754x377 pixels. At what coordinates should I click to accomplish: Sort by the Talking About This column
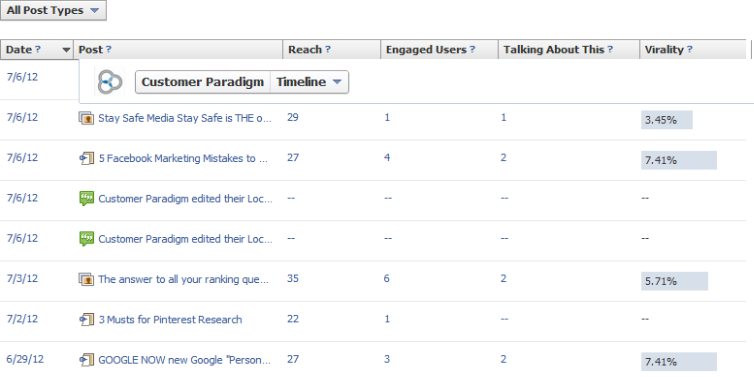click(x=568, y=50)
